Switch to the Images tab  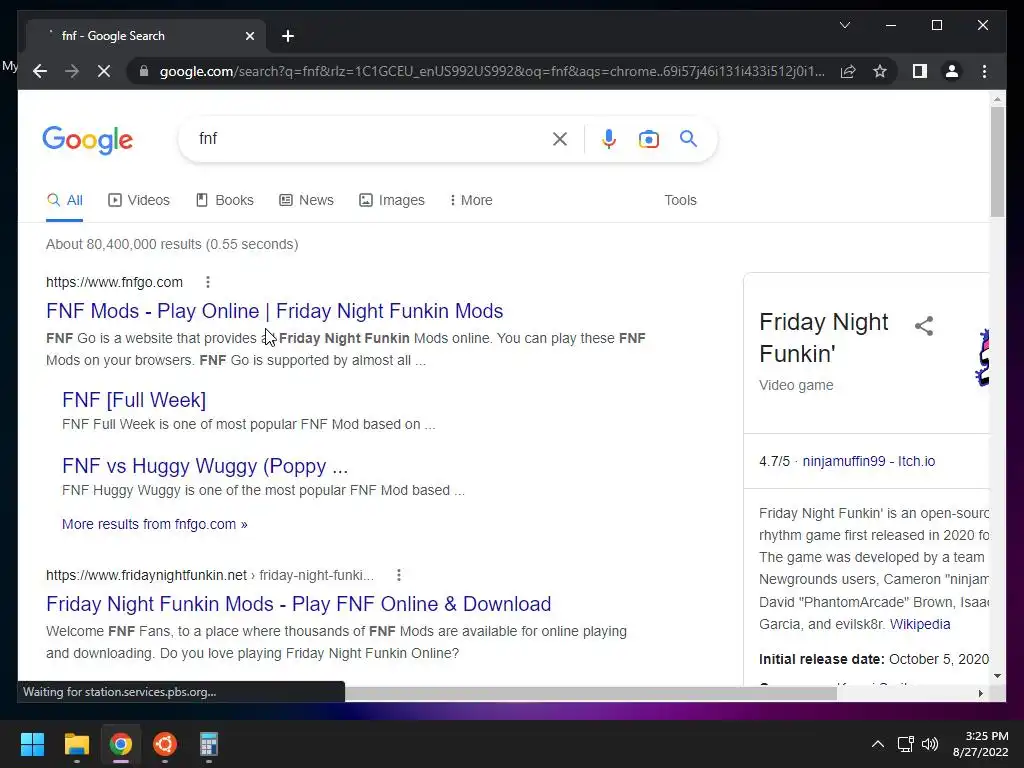(392, 200)
